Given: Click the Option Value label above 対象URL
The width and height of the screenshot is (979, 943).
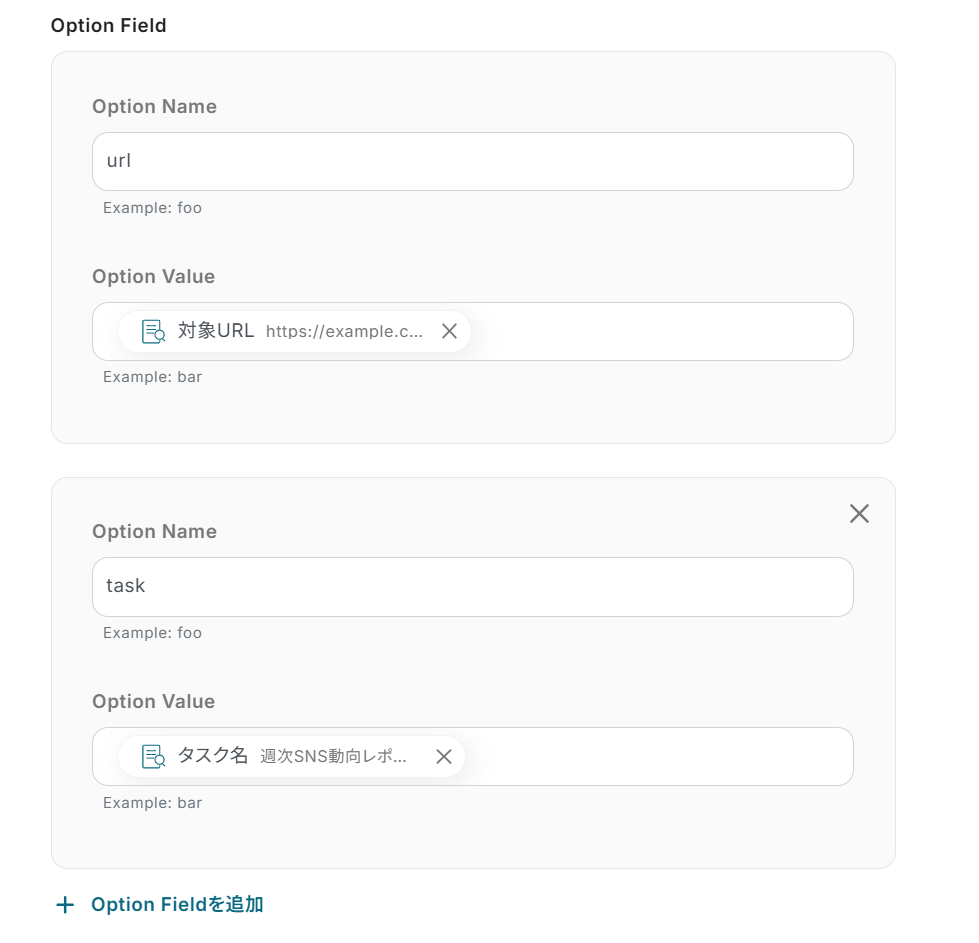Looking at the screenshot, I should [x=153, y=277].
